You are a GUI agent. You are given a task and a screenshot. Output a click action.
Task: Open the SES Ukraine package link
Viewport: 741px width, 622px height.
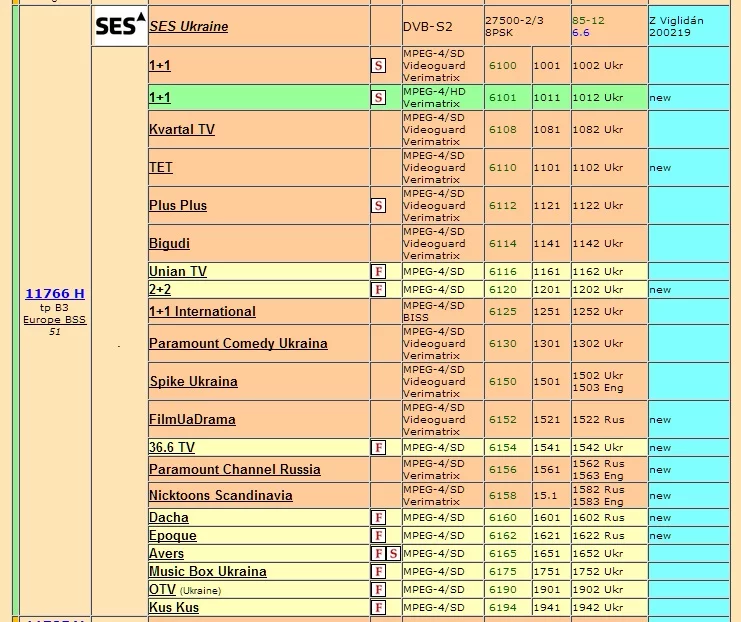[189, 26]
